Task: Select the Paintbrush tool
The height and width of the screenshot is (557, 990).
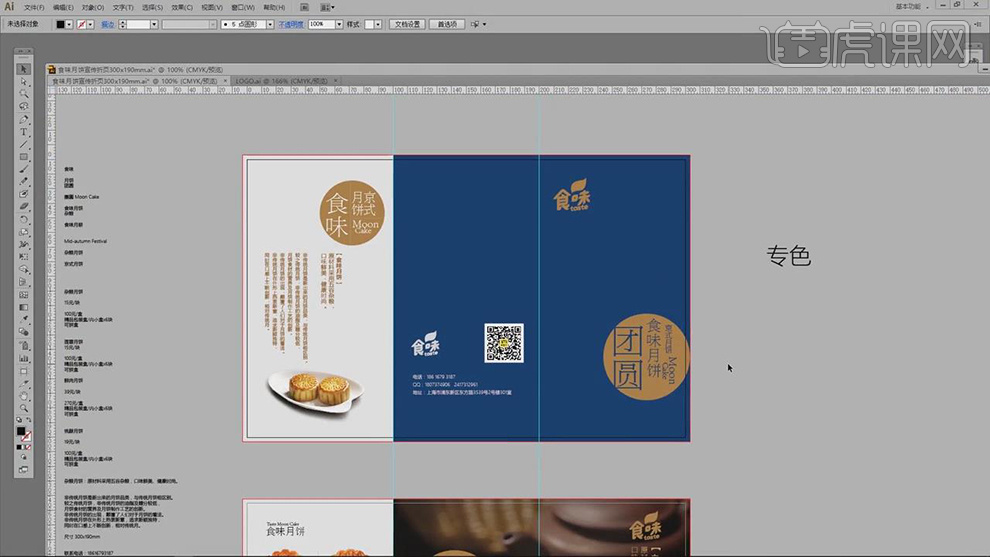Action: [23, 169]
